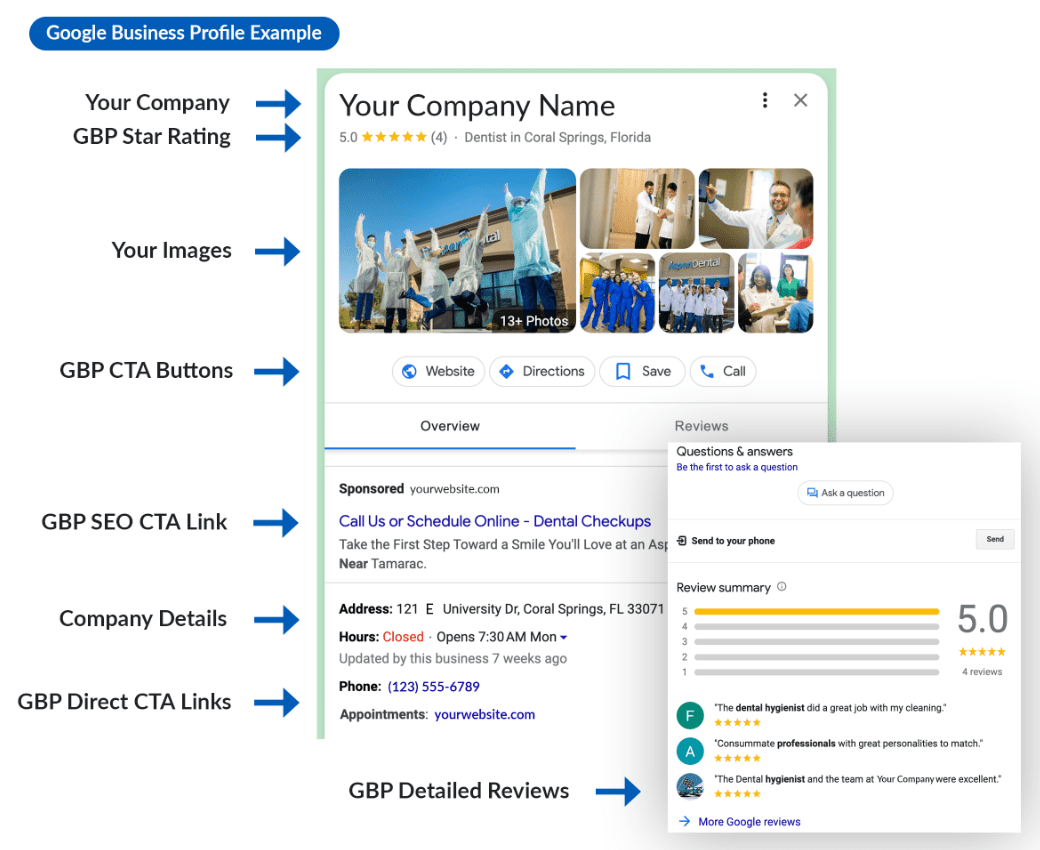Click the team at Your Company review text
The image size is (1040, 850).
pos(858,779)
